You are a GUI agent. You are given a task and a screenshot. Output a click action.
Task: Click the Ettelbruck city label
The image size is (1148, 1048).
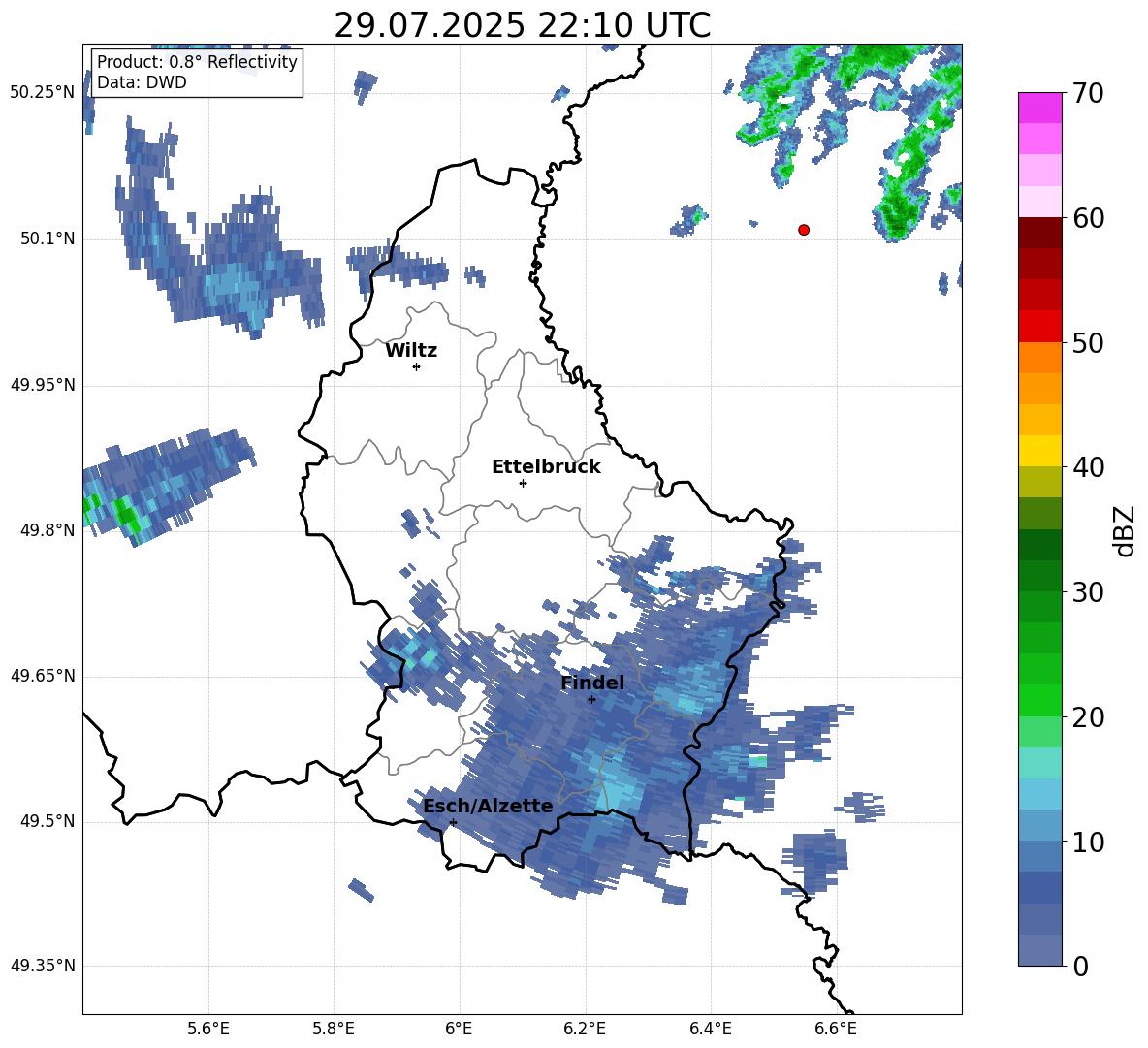[546, 467]
